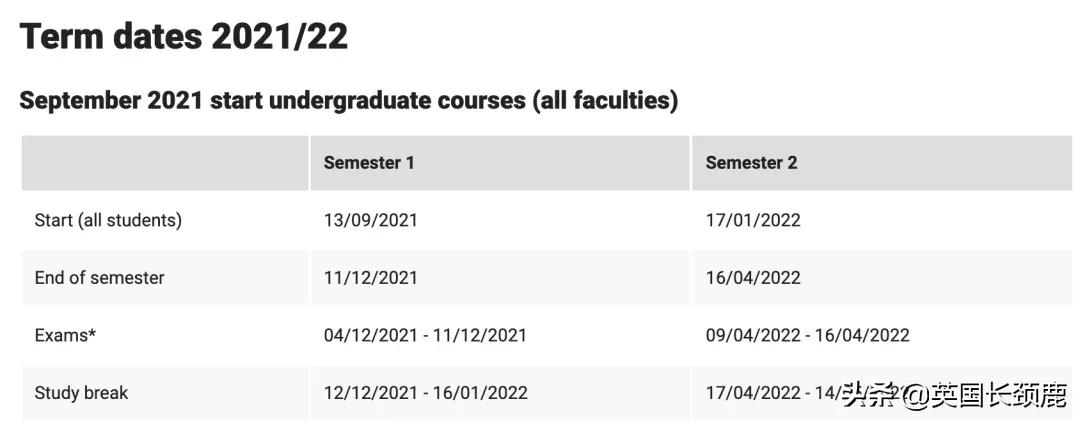Select Semester 2 start date 17/01/2022

[x=753, y=220]
